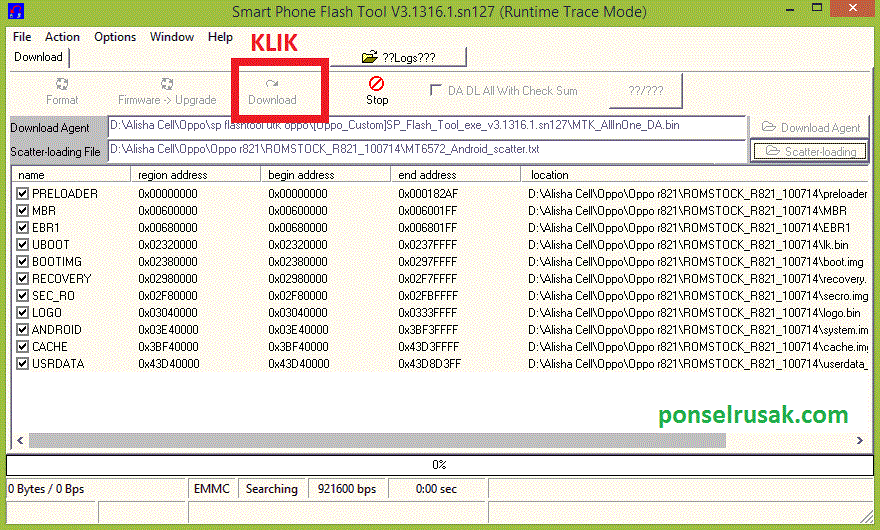Toggle DA DL All With Check Sum
Image resolution: width=880 pixels, height=530 pixels.
point(436,90)
